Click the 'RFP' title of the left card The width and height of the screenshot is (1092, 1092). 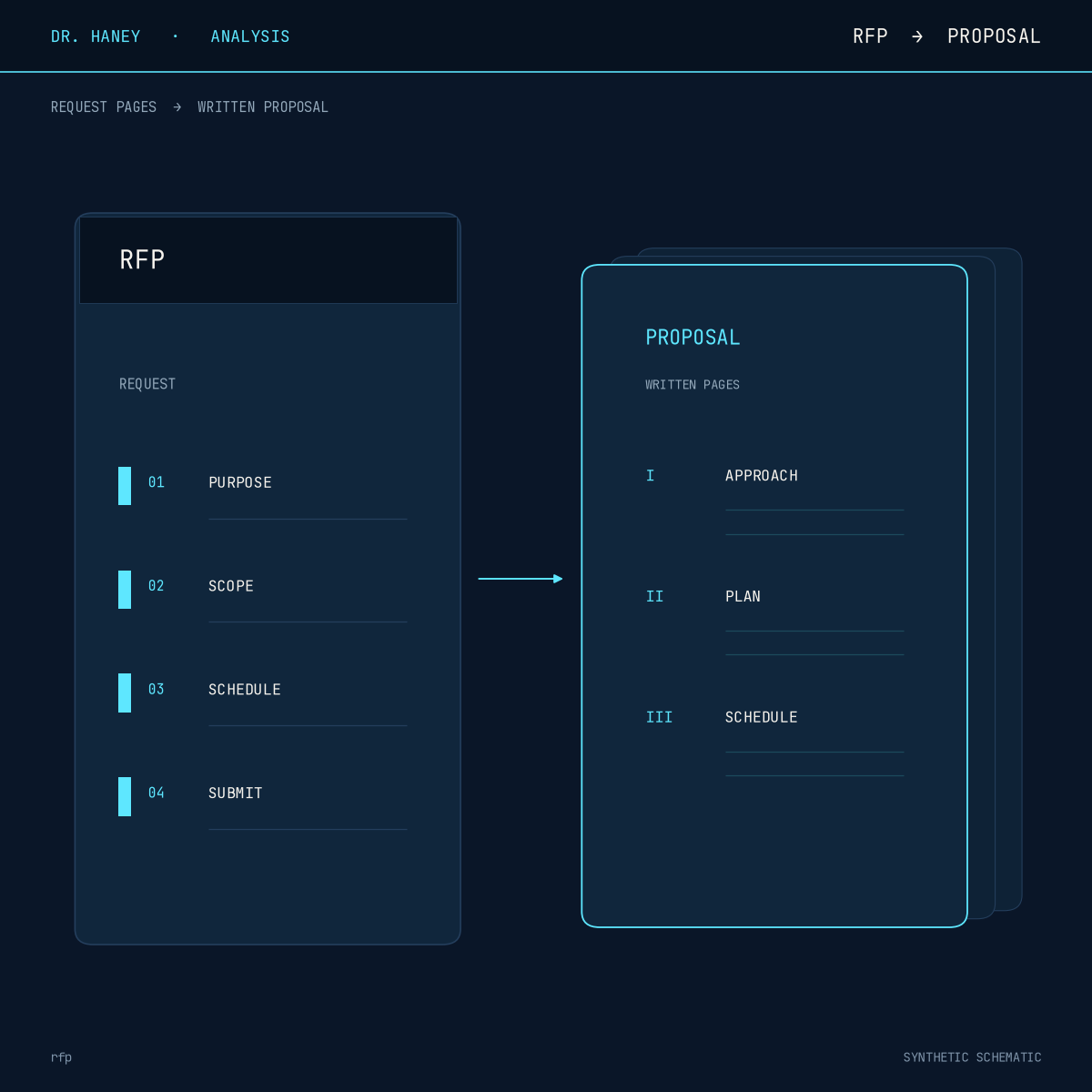click(x=142, y=260)
